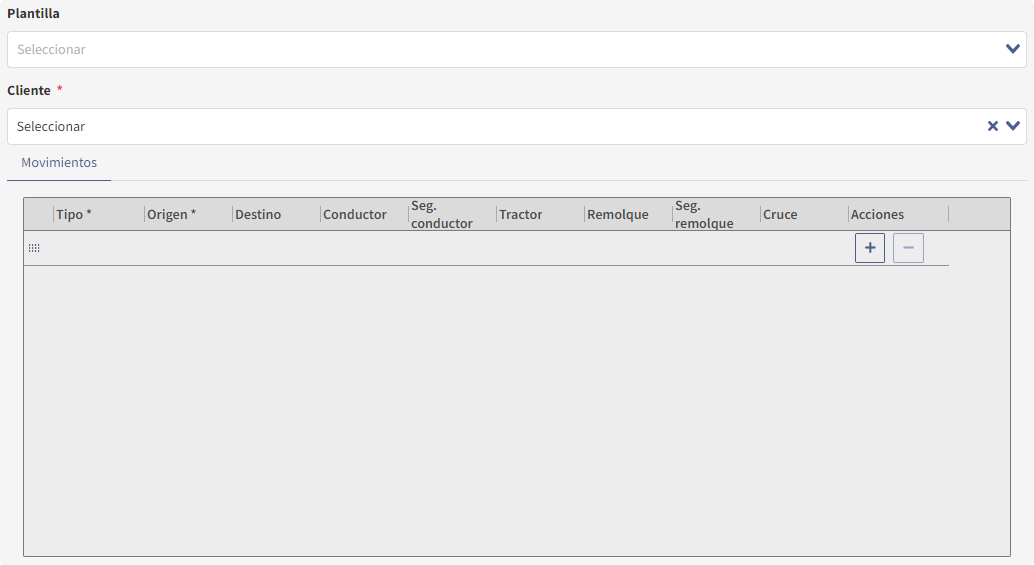Clear the Cliente selection with X icon
Screen dimensions: 1034x565
tap(993, 126)
